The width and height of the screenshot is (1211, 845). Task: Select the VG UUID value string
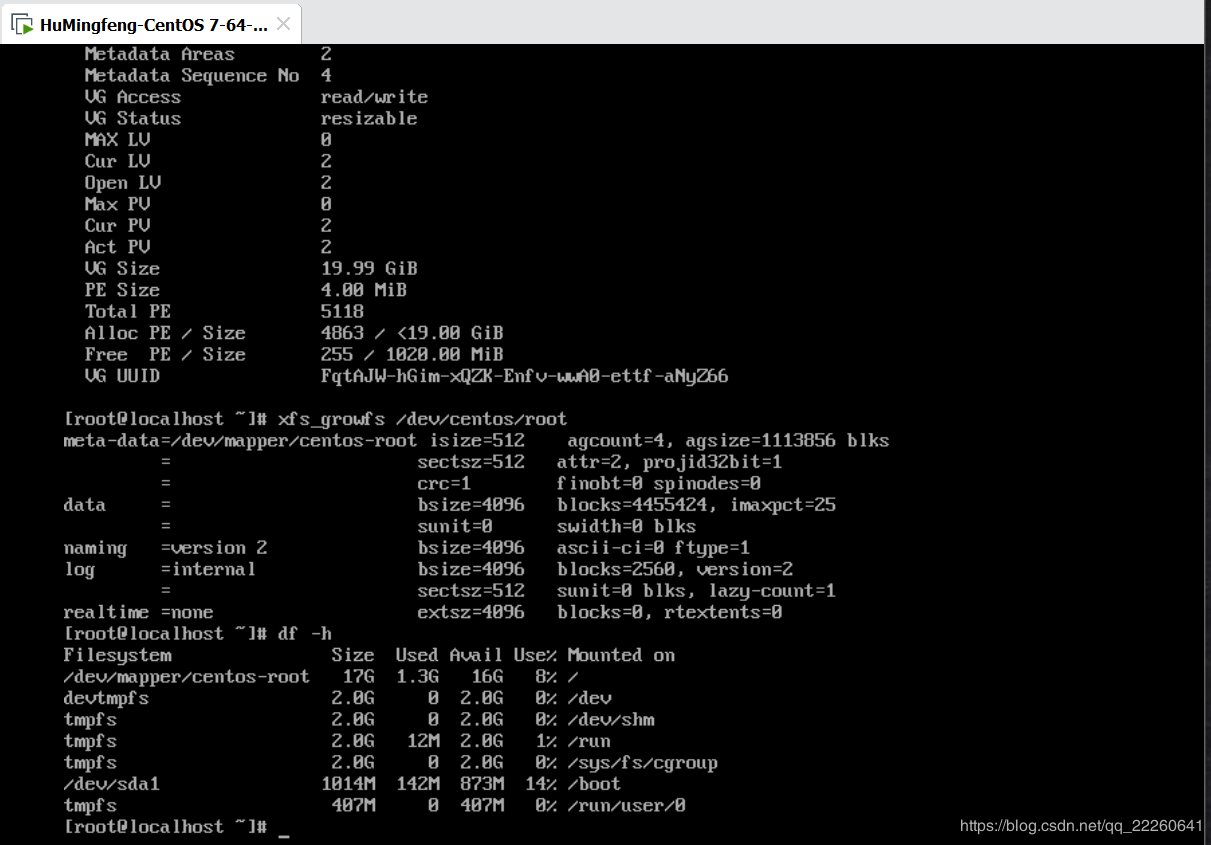click(x=524, y=377)
